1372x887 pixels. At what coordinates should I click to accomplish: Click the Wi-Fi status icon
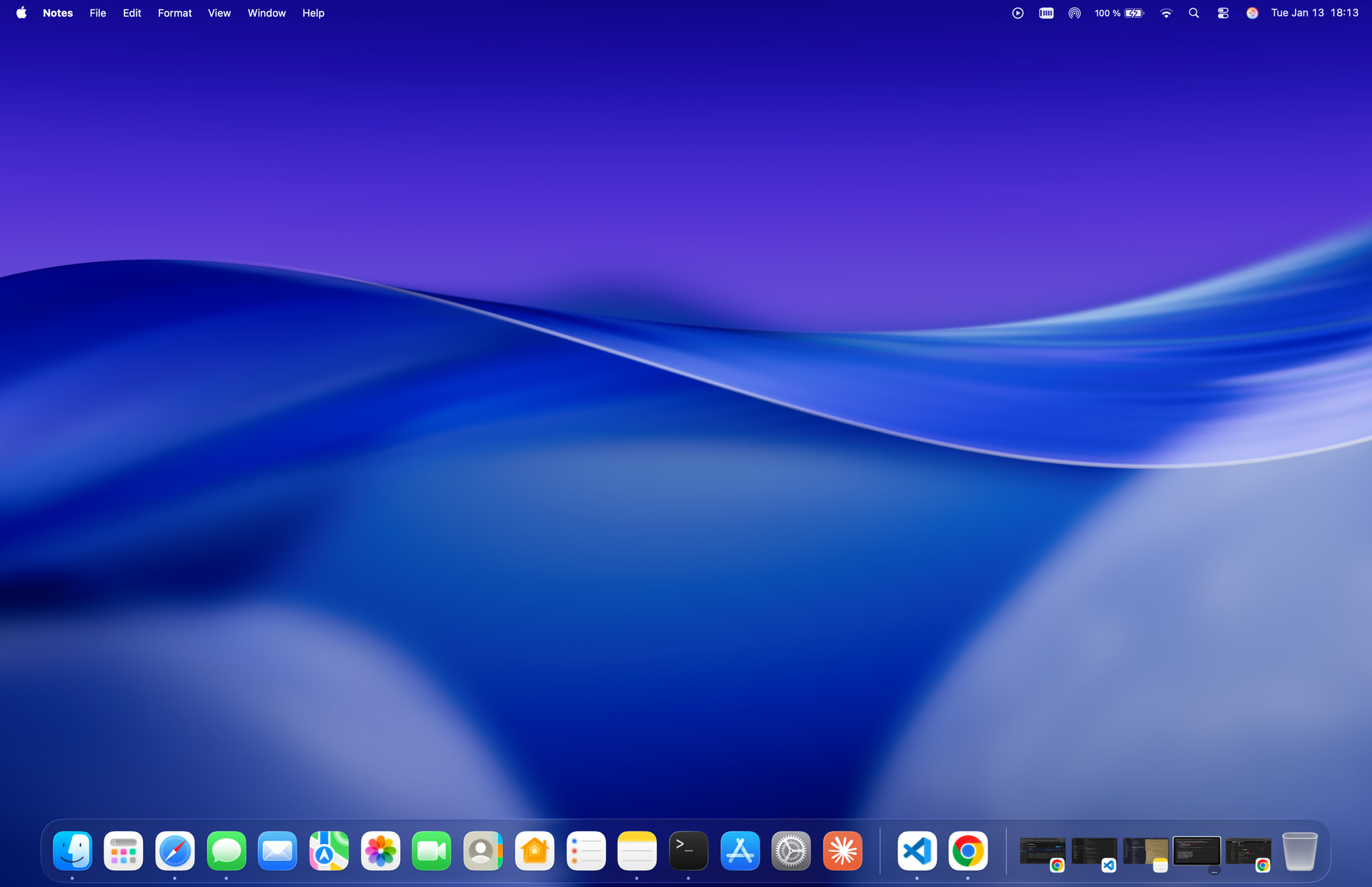pyautogui.click(x=1165, y=13)
